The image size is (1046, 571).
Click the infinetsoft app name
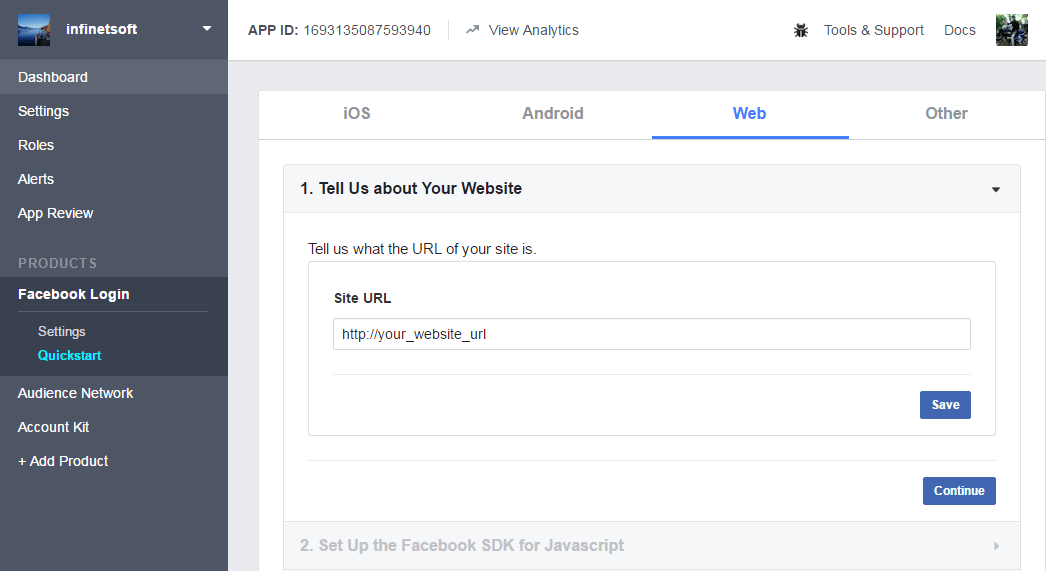101,29
